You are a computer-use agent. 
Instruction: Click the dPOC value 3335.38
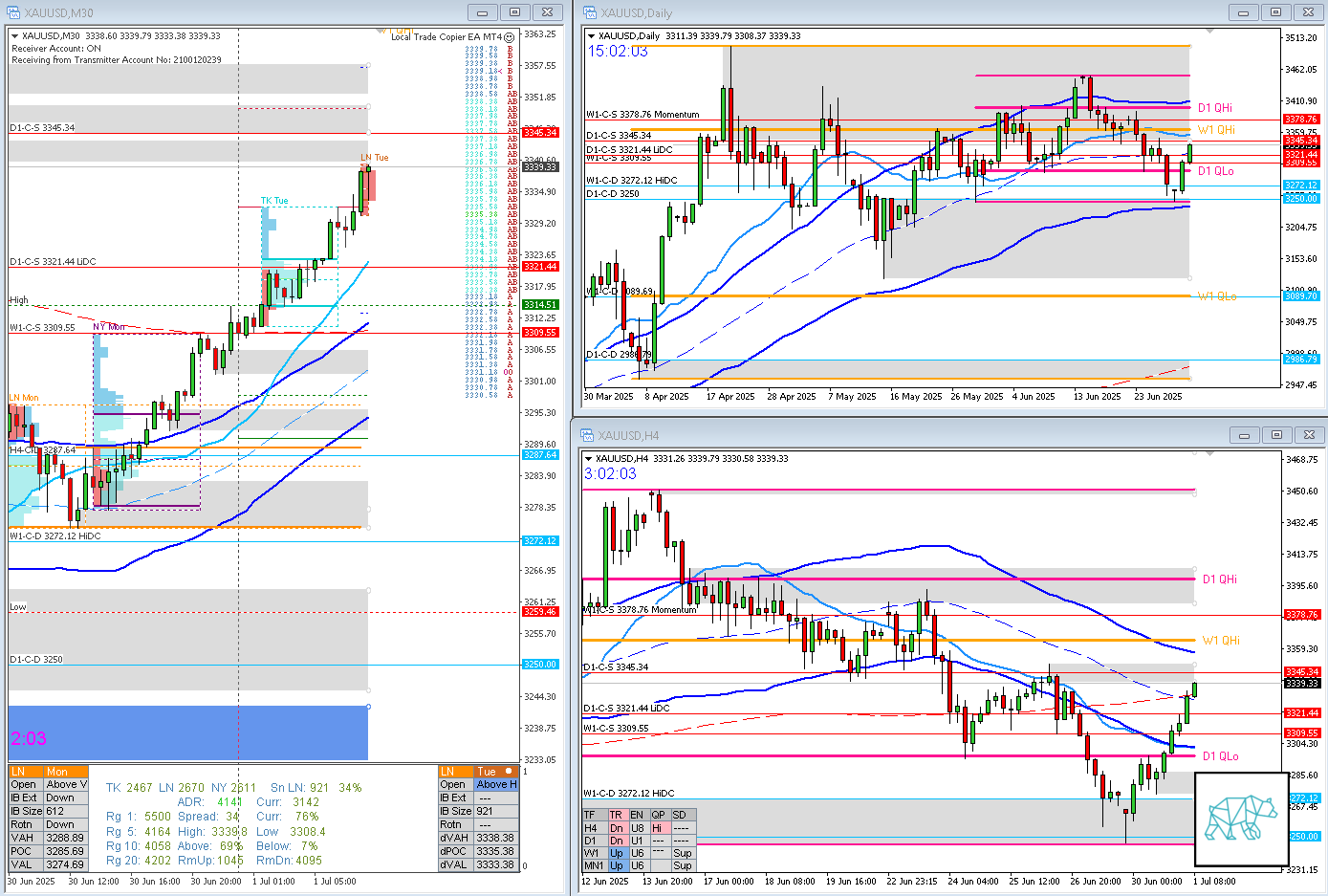tap(496, 851)
